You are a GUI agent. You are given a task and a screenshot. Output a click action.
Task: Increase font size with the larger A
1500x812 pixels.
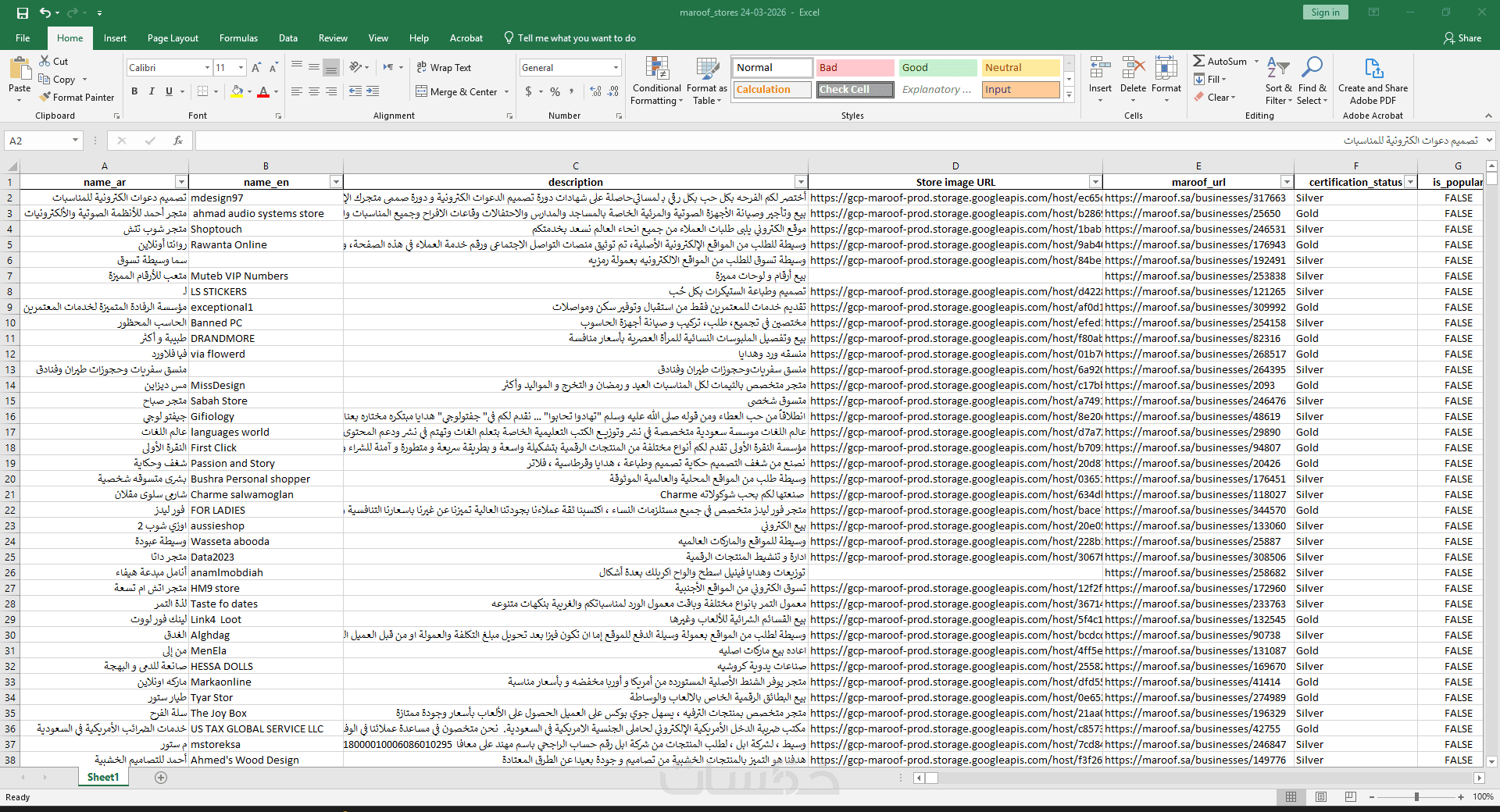tap(256, 68)
